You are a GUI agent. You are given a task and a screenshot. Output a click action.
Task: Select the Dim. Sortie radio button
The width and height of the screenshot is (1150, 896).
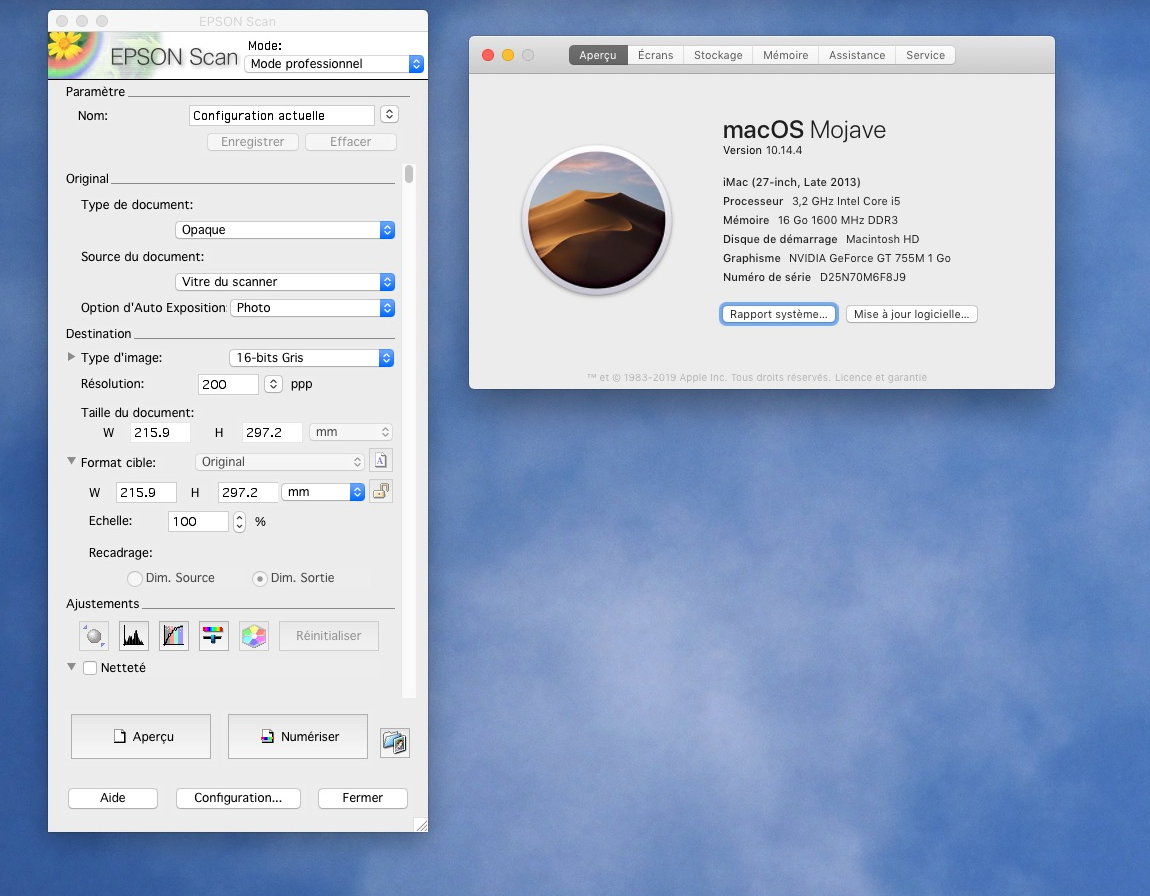coord(260,579)
